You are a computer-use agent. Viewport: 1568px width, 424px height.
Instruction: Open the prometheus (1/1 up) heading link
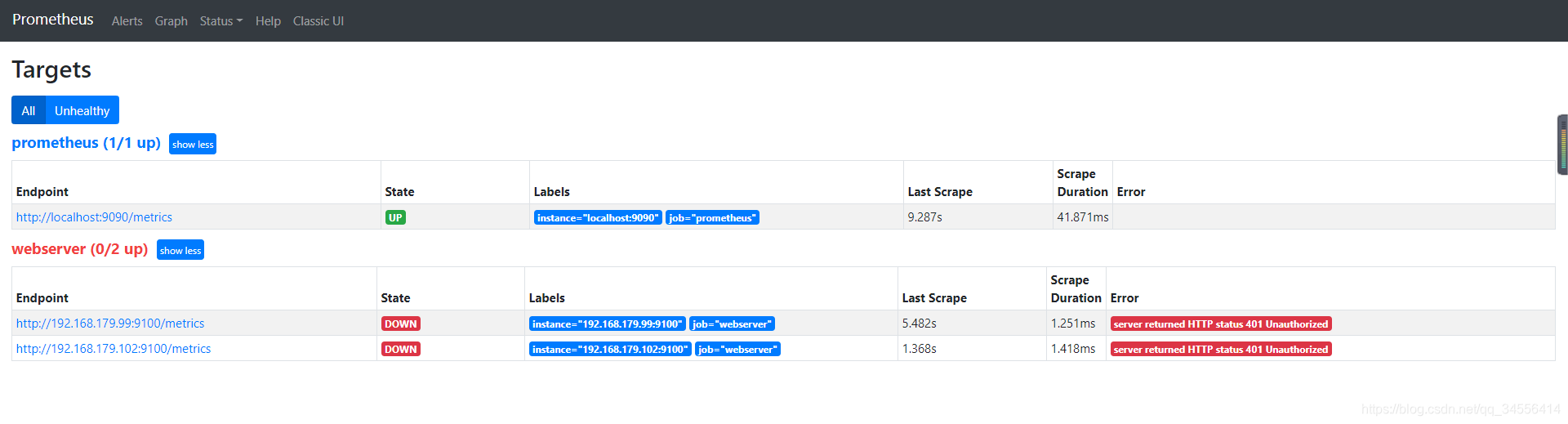coord(86,143)
